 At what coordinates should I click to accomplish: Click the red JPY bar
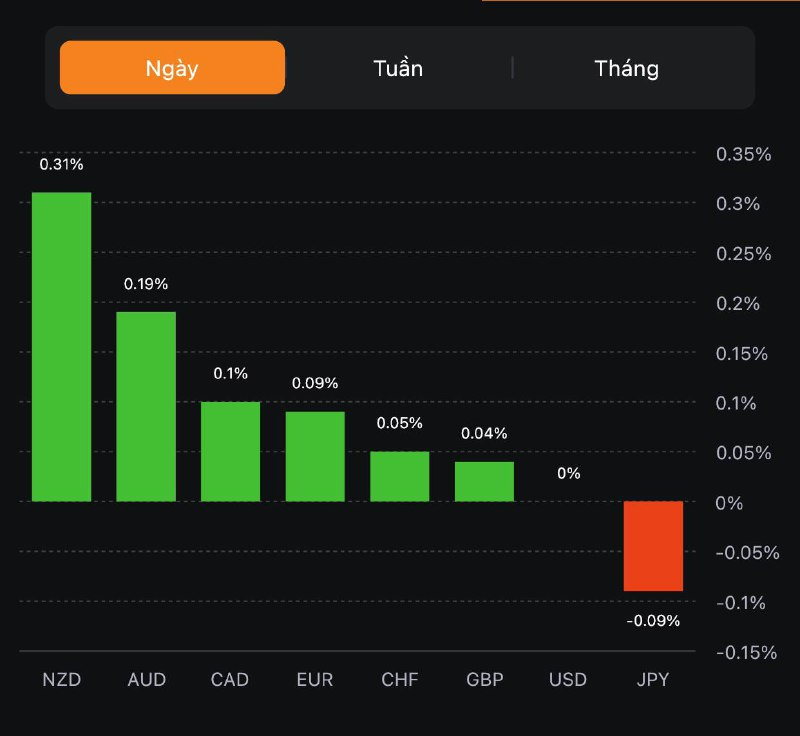click(654, 546)
